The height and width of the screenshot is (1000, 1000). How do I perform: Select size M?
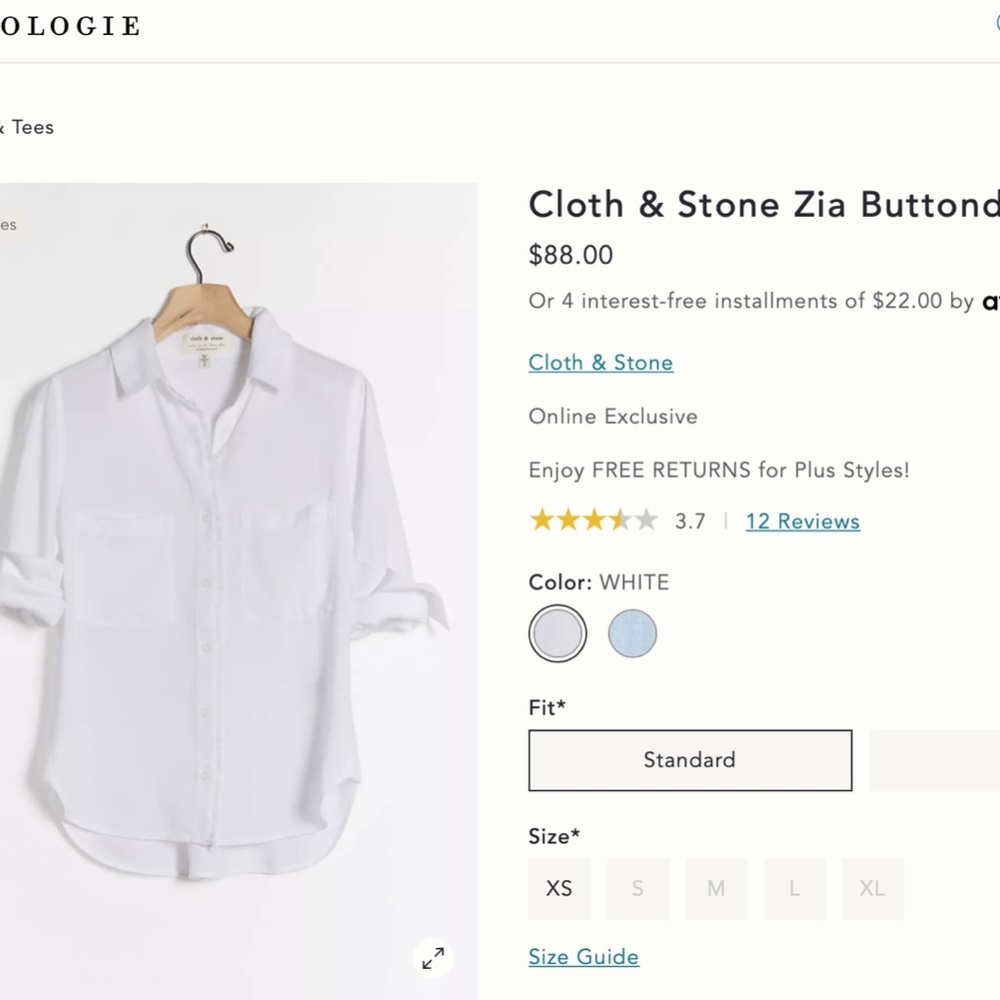click(716, 888)
